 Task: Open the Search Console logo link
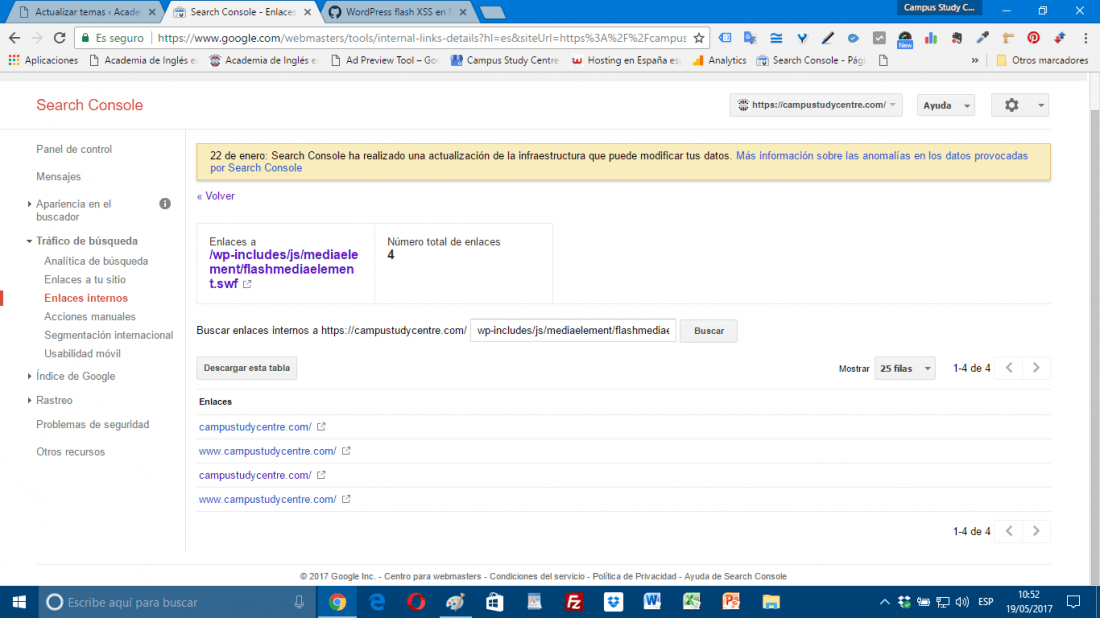[89, 105]
